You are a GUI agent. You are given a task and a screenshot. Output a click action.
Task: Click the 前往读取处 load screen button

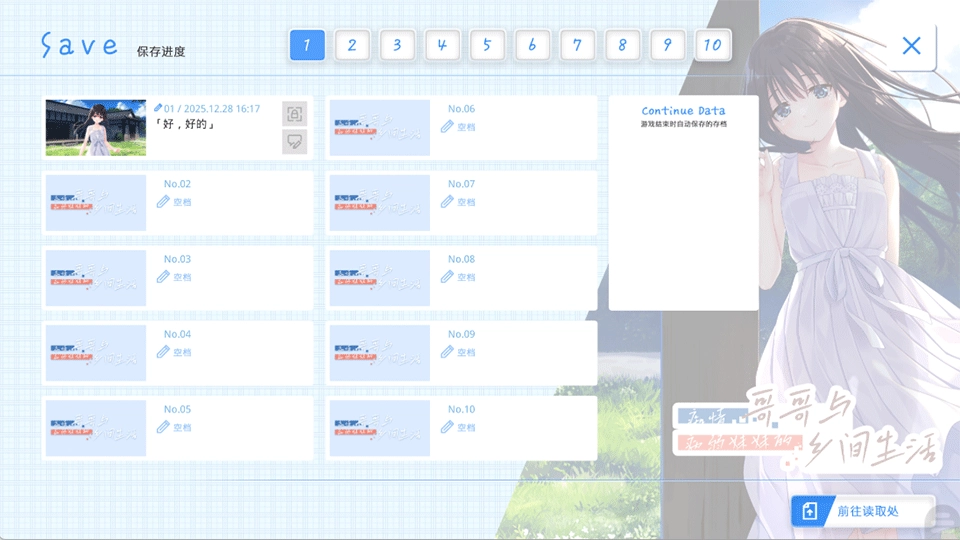click(x=863, y=511)
